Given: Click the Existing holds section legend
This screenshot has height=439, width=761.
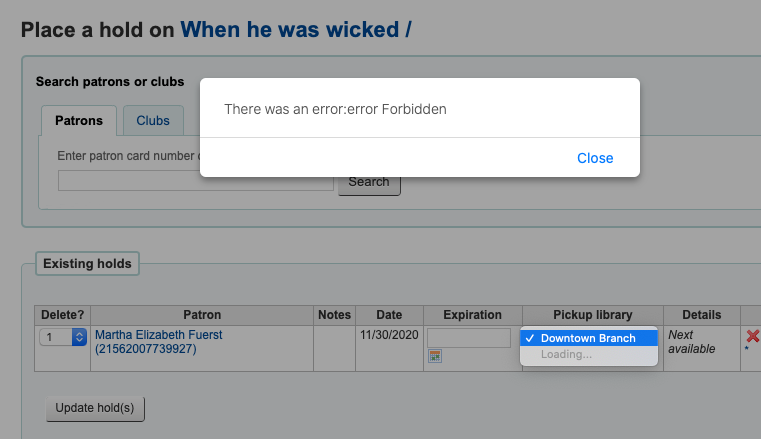Looking at the screenshot, I should tap(87, 264).
